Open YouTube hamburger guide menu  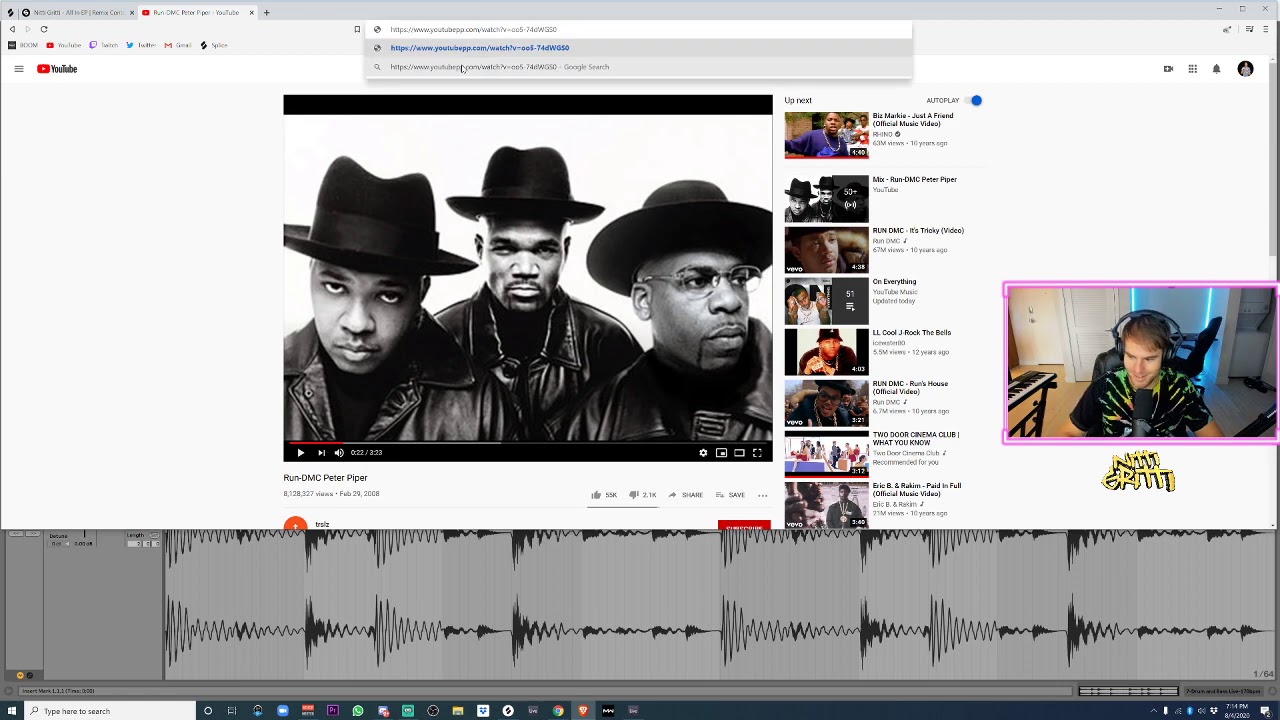click(x=18, y=69)
